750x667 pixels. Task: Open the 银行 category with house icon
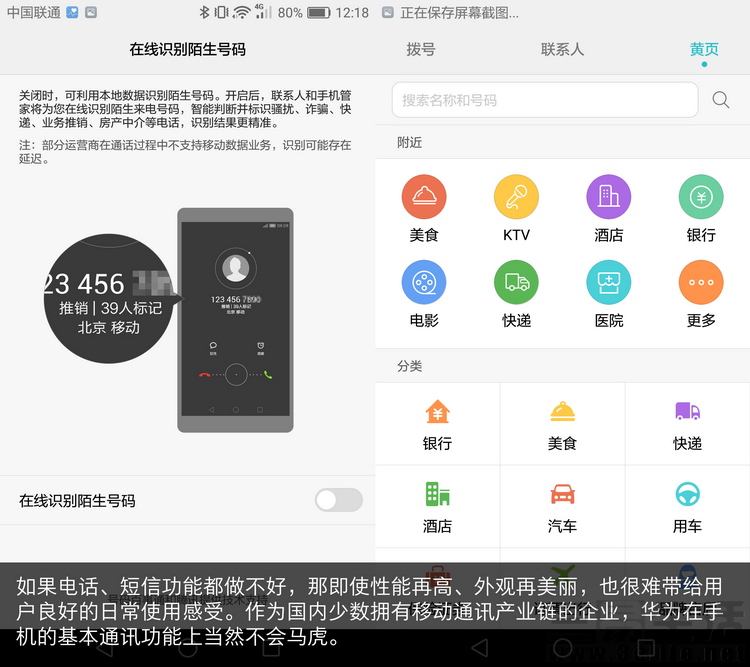click(437, 424)
